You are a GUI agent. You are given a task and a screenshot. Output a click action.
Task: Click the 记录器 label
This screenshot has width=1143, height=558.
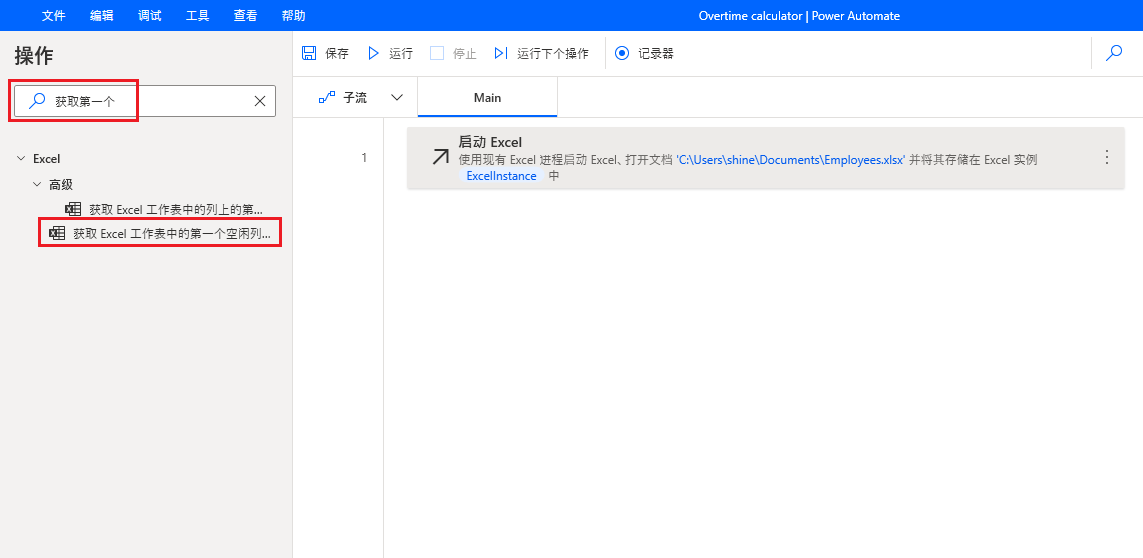(x=656, y=53)
